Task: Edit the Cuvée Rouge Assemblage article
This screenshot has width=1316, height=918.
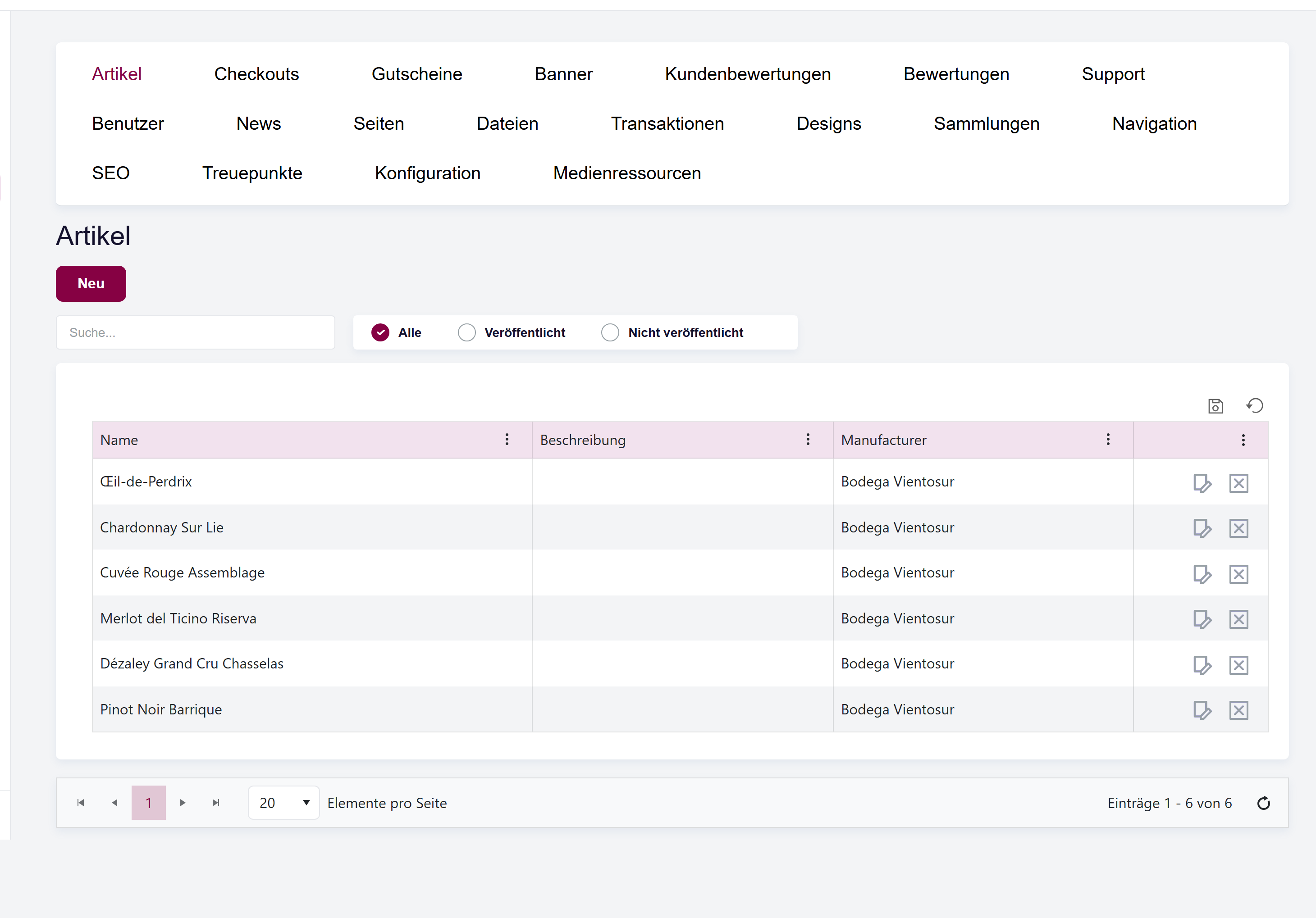Action: pos(1202,573)
